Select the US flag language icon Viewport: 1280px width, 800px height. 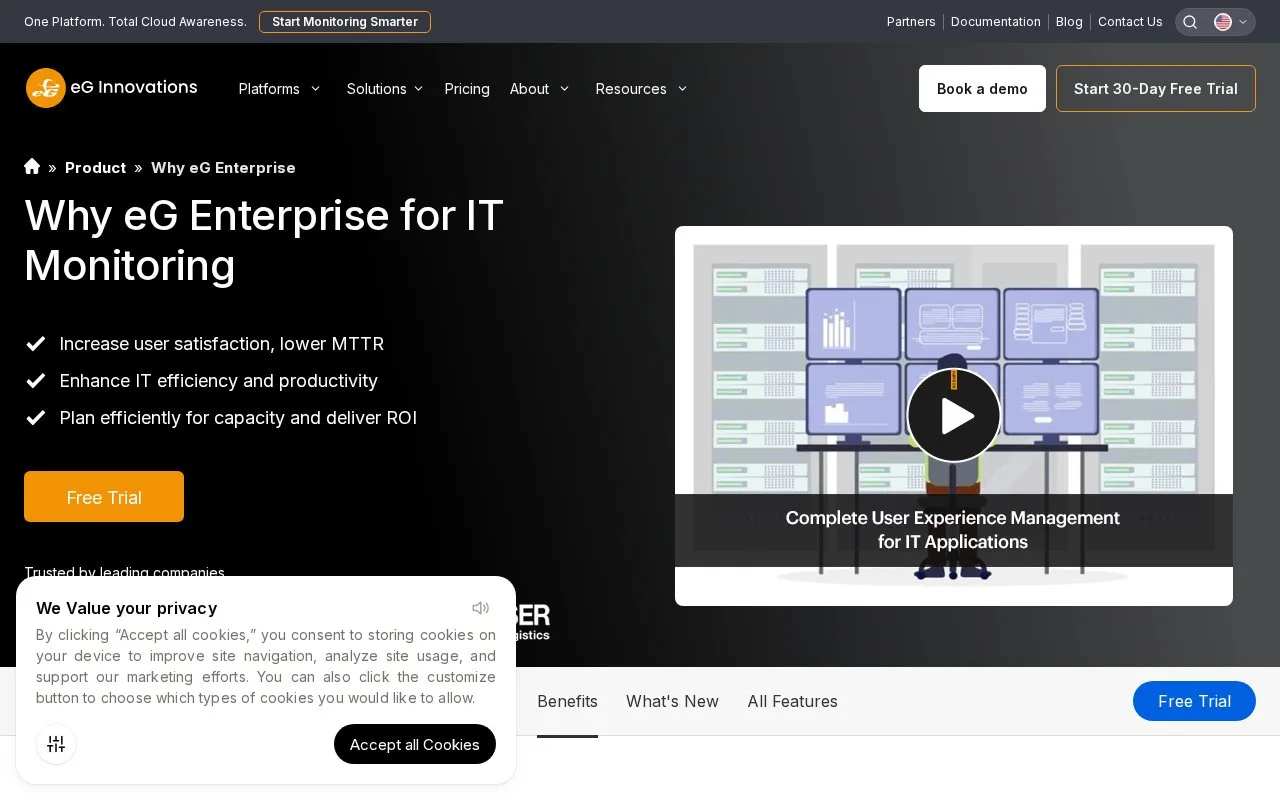click(x=1223, y=22)
